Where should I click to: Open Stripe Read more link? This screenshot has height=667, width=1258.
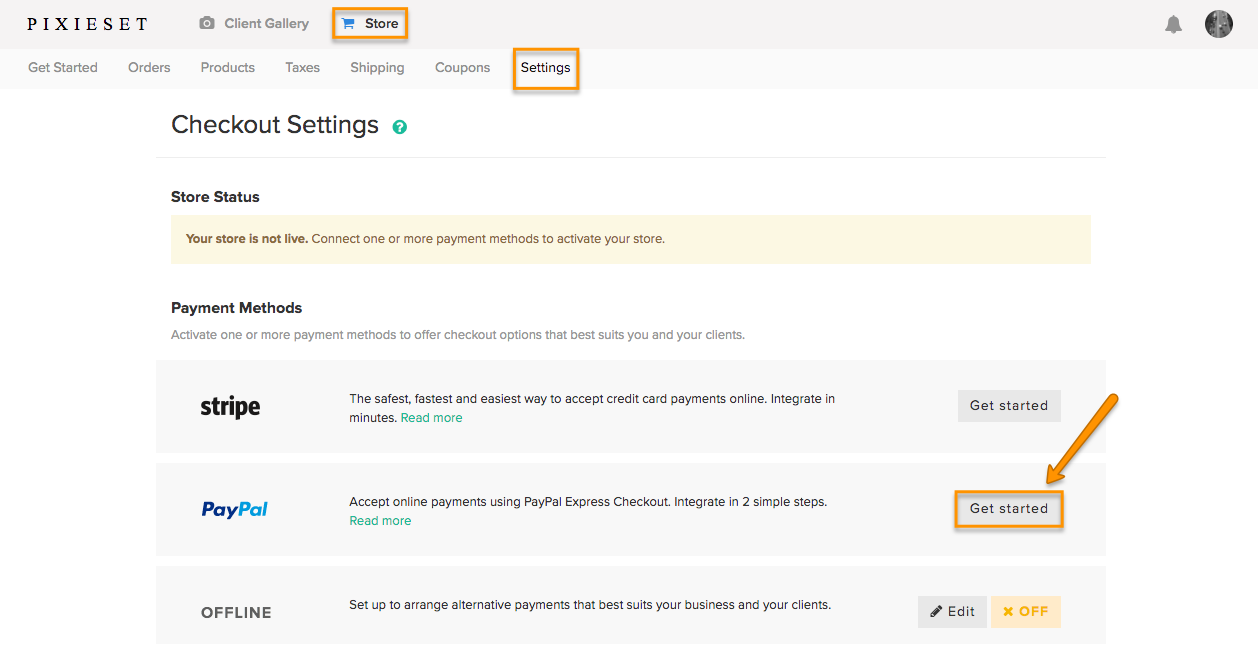click(431, 418)
